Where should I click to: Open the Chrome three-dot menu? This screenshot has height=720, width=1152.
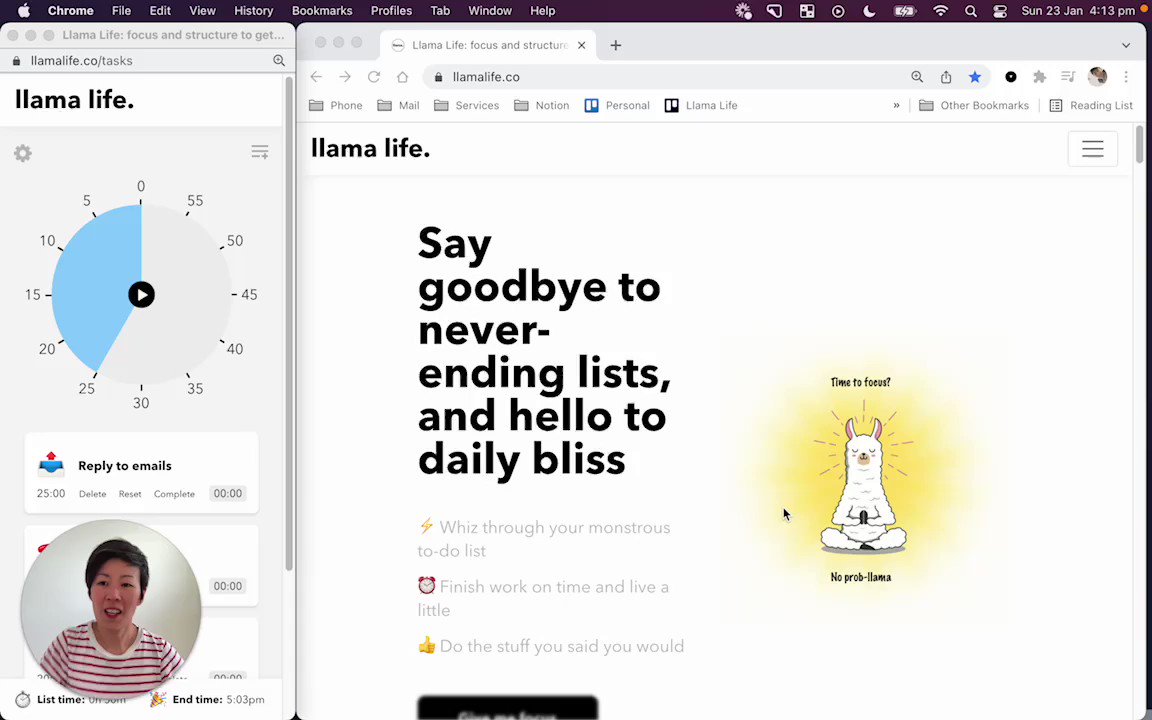coord(1126,76)
